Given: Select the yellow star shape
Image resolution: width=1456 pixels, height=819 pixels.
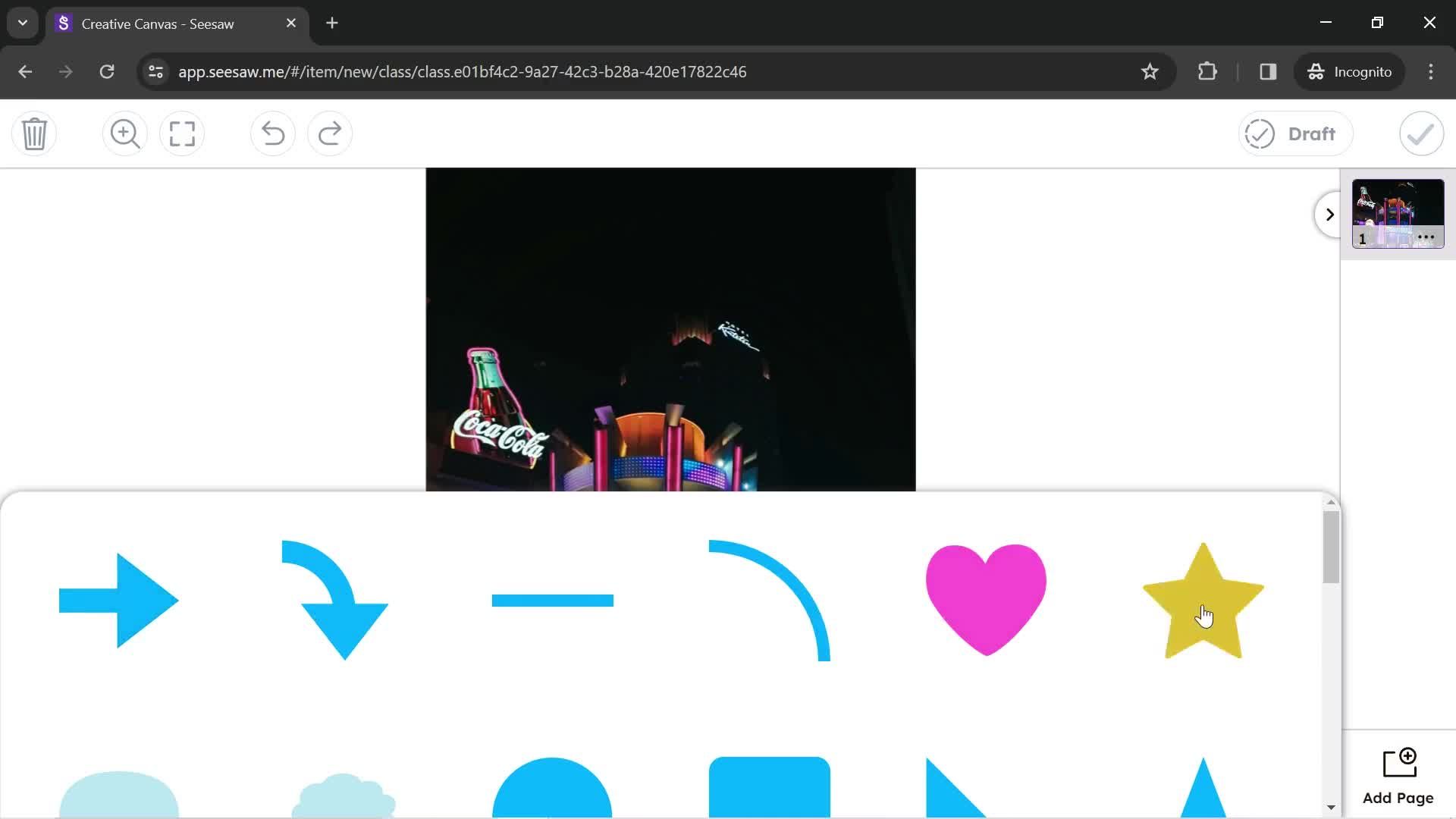Looking at the screenshot, I should pos(1203,601).
